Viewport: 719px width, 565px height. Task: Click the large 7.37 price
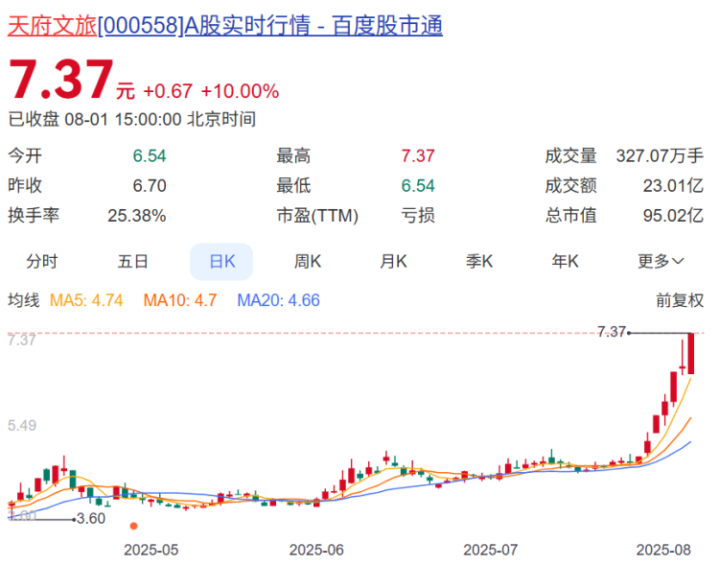tap(61, 80)
